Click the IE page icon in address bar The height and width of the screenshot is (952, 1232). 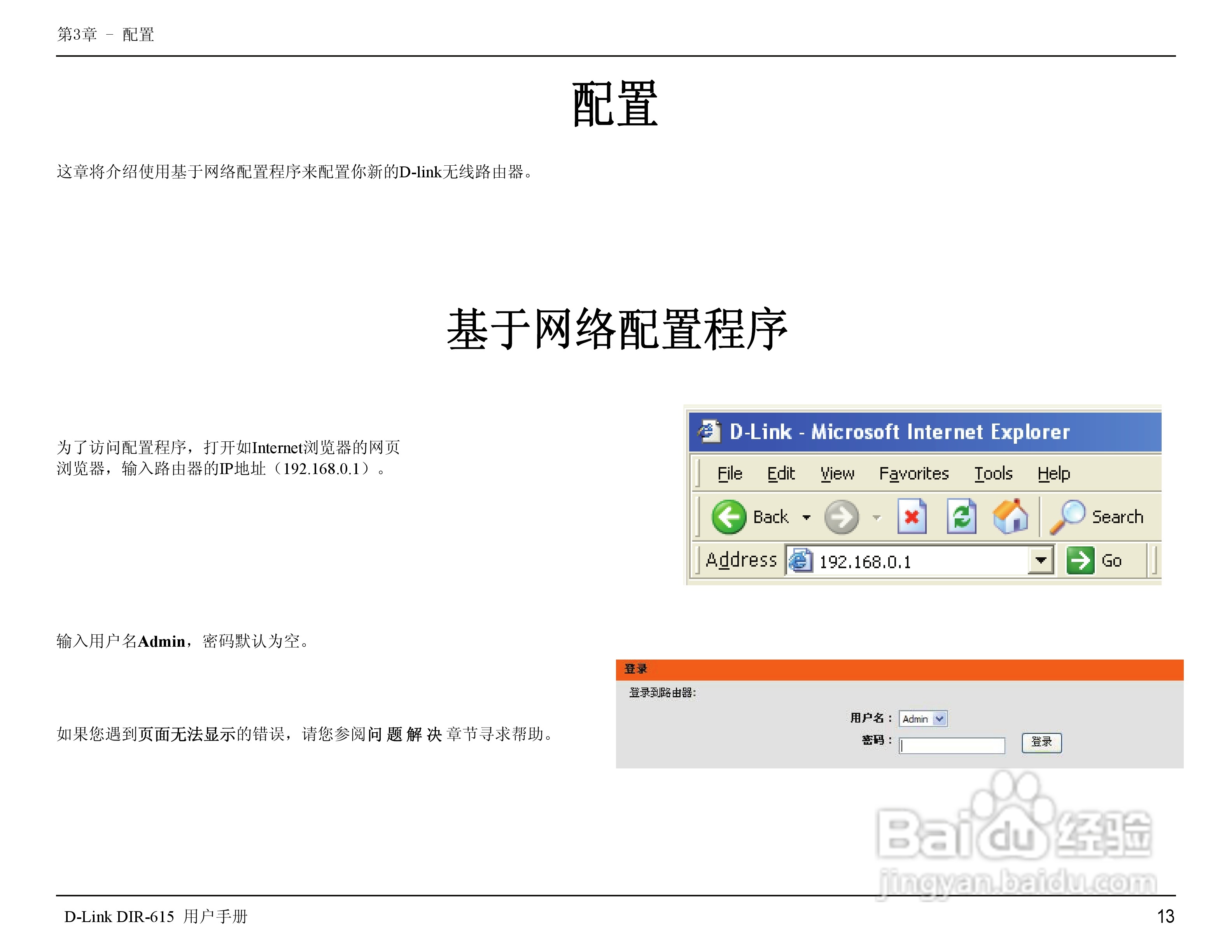point(800,561)
